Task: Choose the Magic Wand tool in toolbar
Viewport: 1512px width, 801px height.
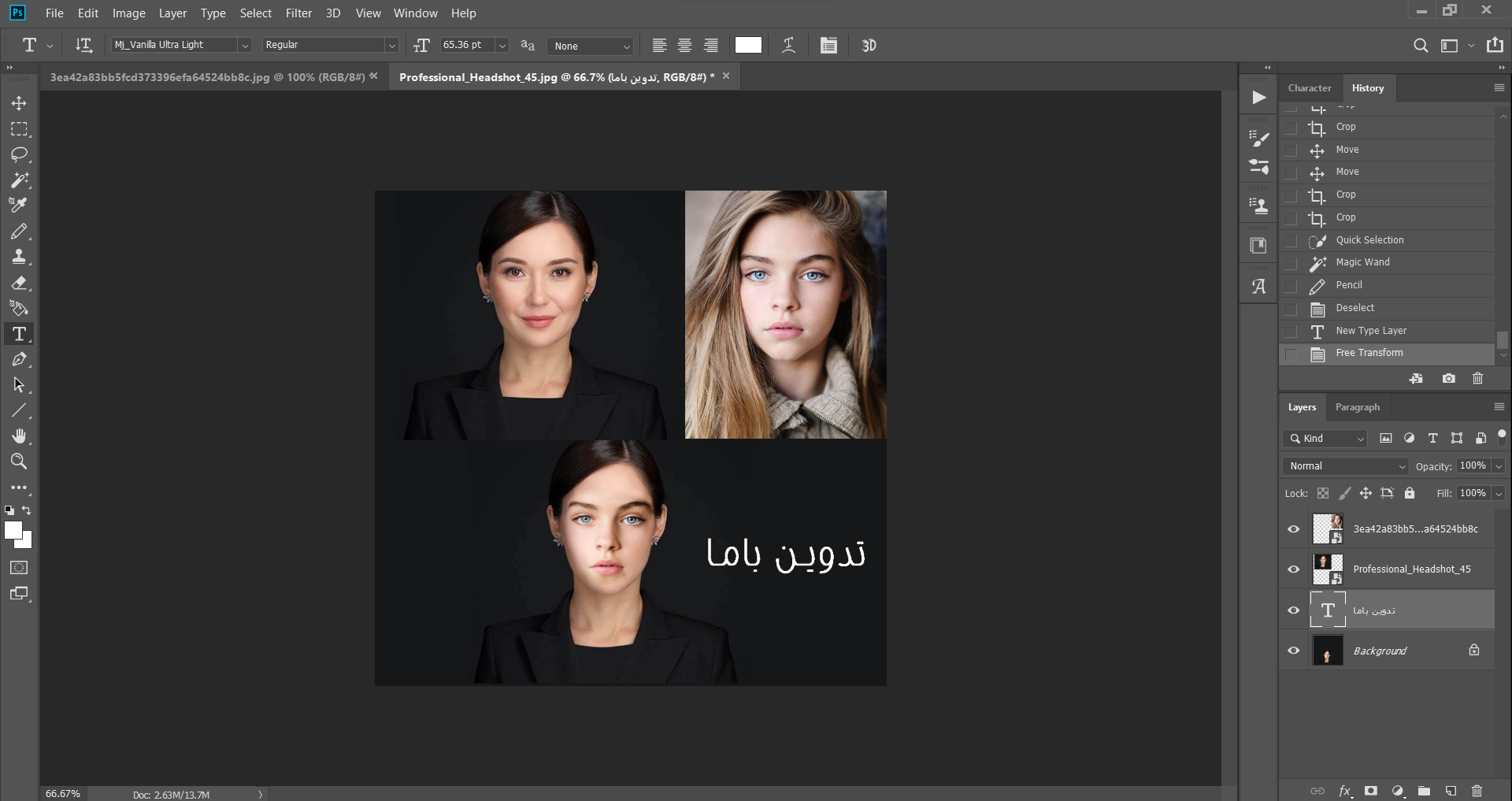Action: [x=19, y=180]
